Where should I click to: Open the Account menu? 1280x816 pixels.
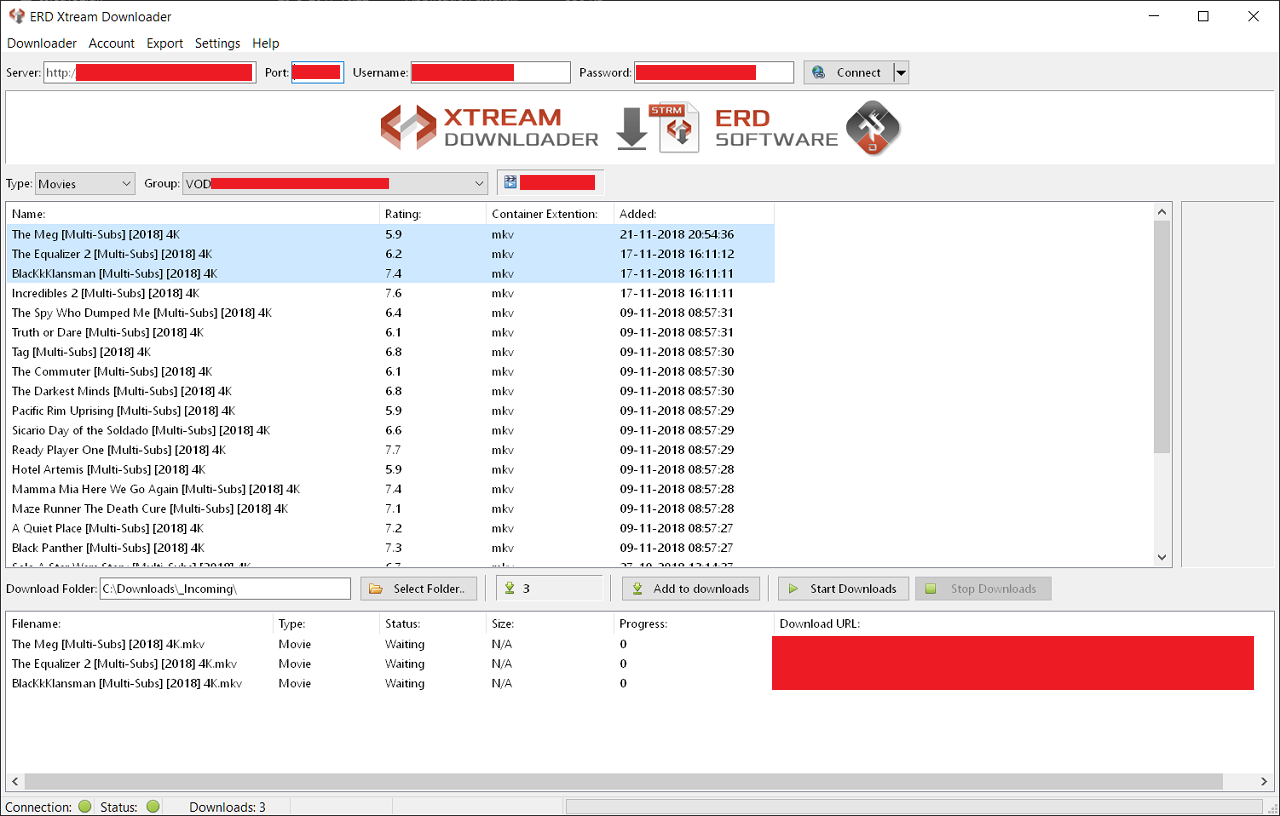click(x=112, y=43)
